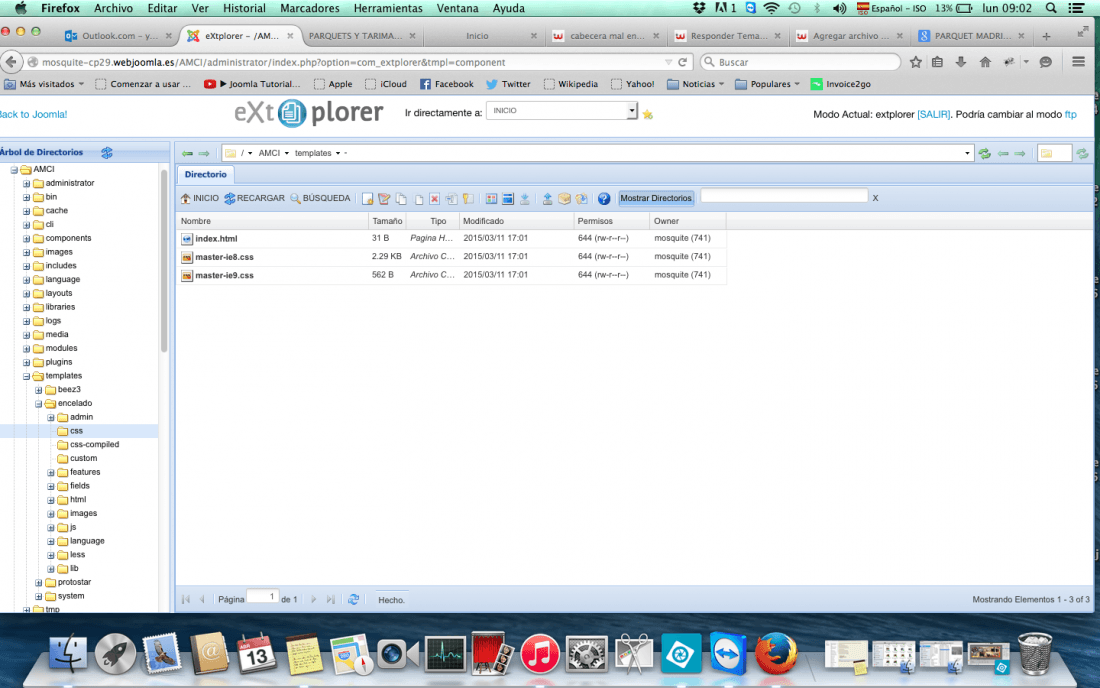This screenshot has width=1100, height=688.
Task: Click the green refresh icon right of path bar
Action: click(x=985, y=154)
